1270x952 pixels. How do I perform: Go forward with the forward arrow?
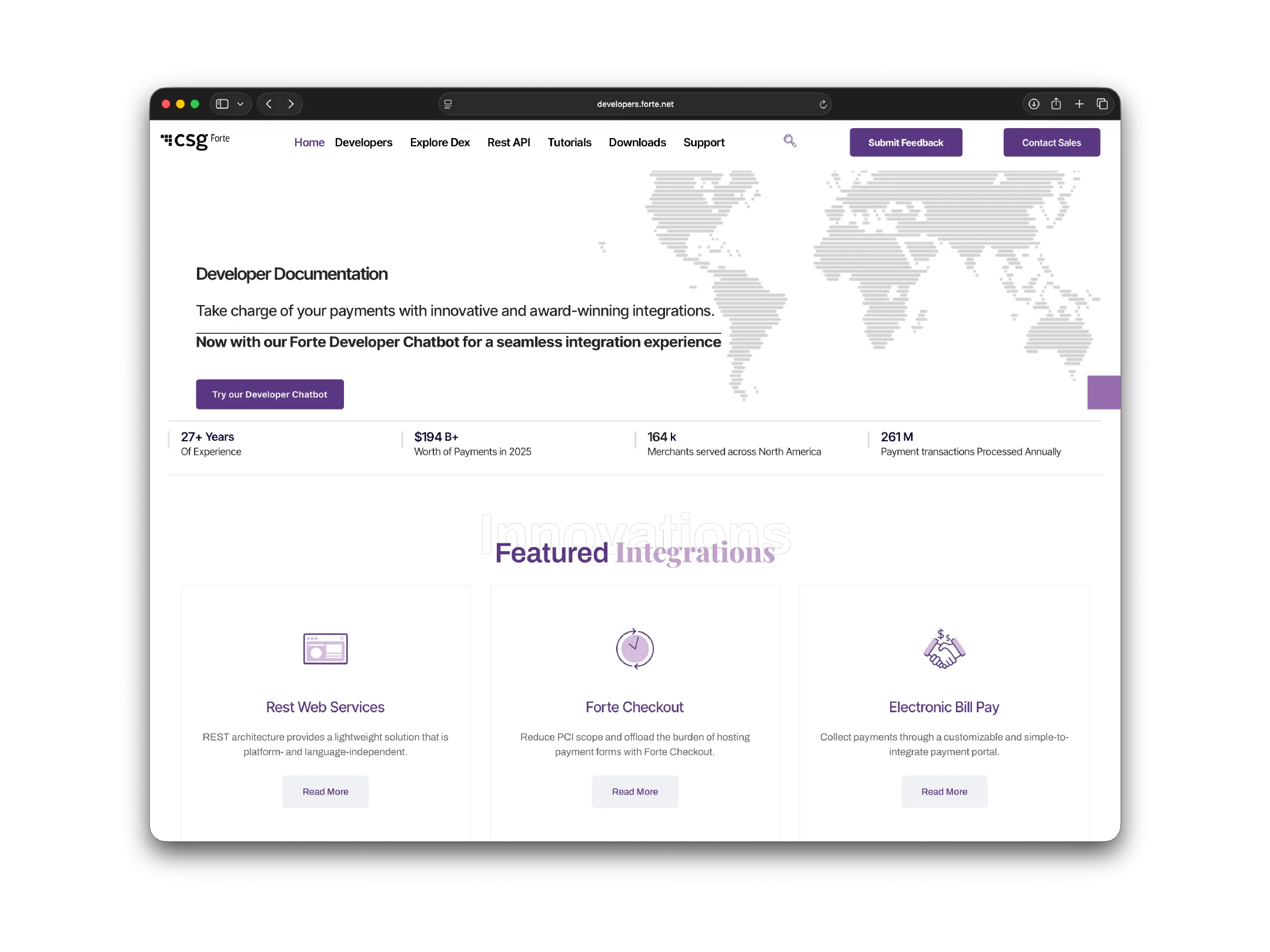pos(291,104)
